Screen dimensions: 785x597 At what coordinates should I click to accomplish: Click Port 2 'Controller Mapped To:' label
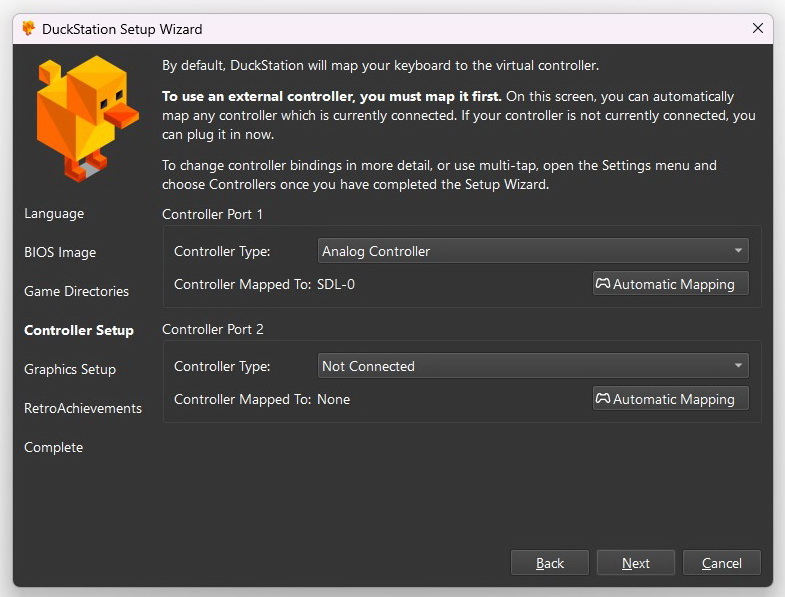coord(243,399)
